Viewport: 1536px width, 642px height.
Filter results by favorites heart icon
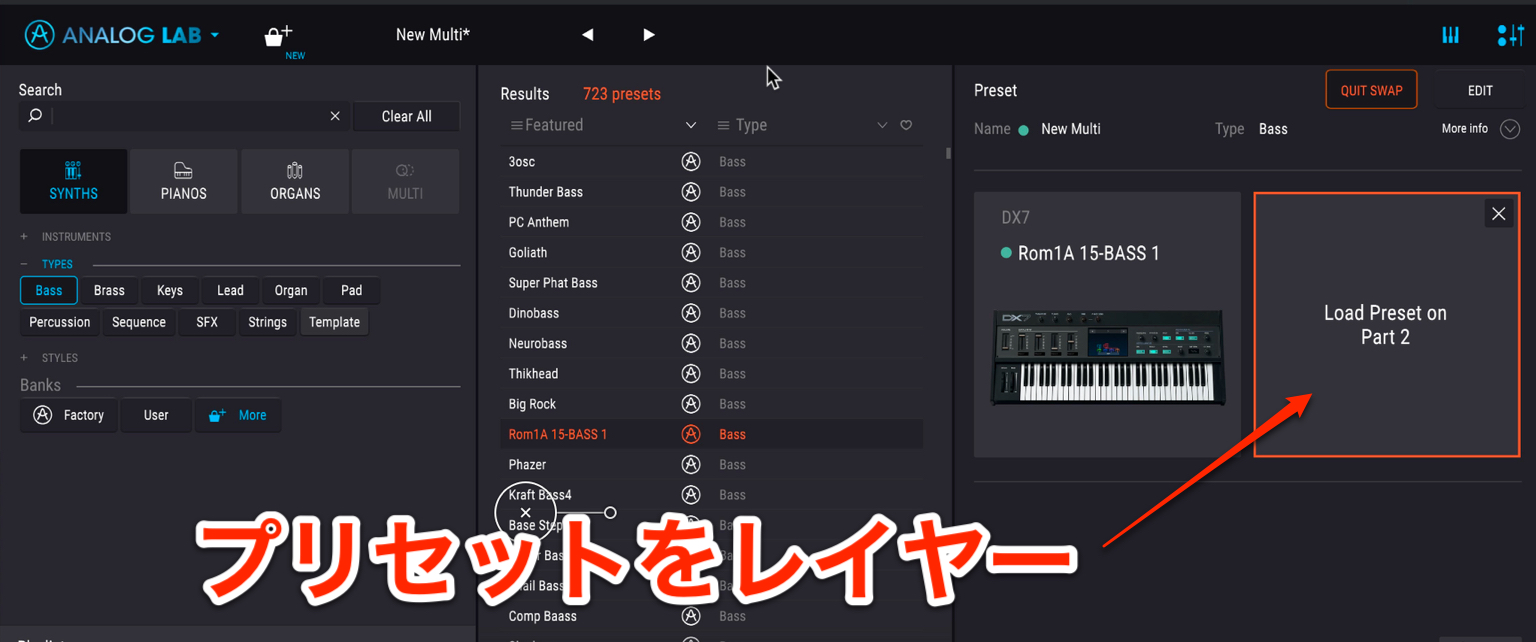(906, 125)
